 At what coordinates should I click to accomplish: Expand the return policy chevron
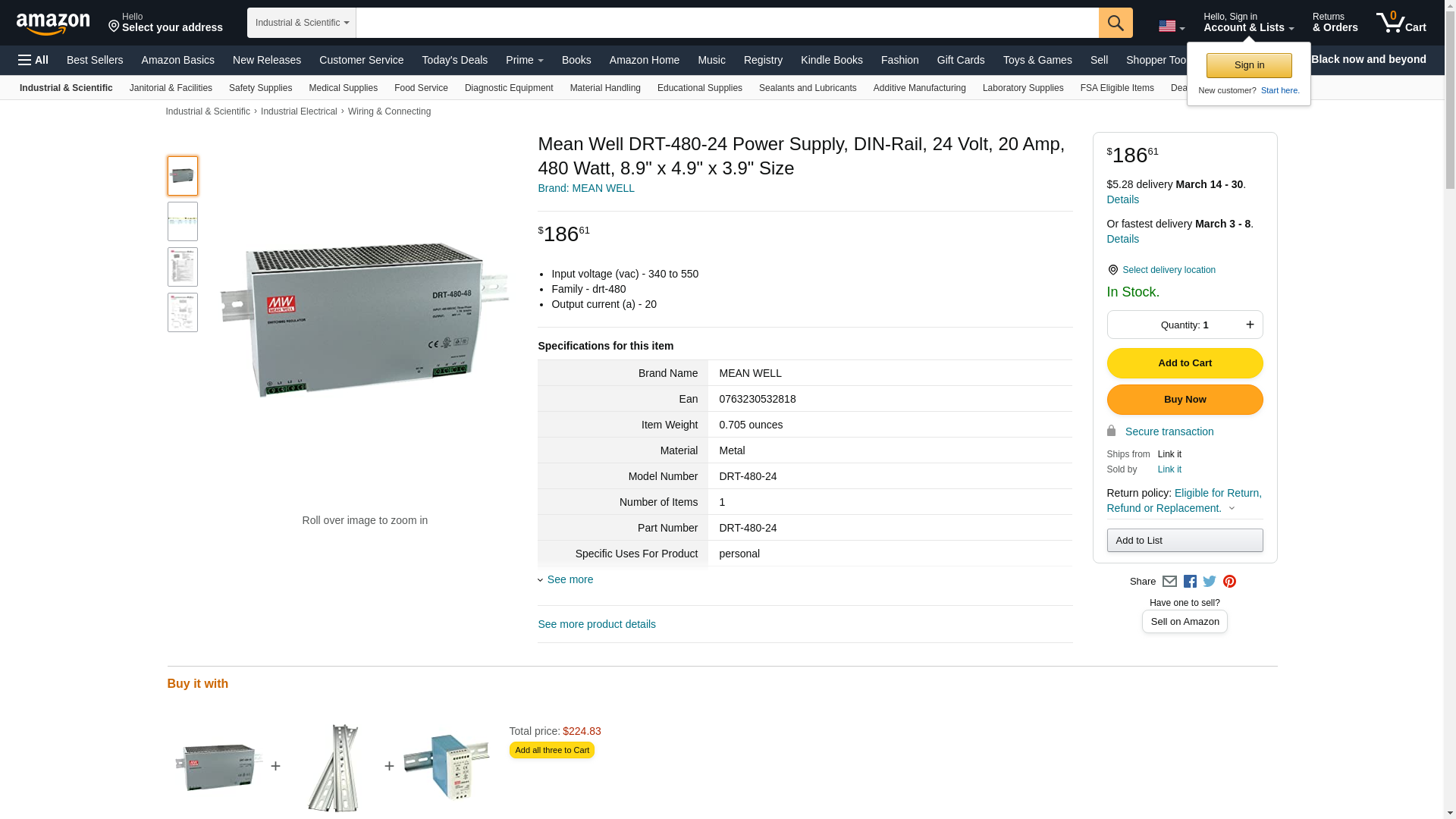click(x=1232, y=509)
